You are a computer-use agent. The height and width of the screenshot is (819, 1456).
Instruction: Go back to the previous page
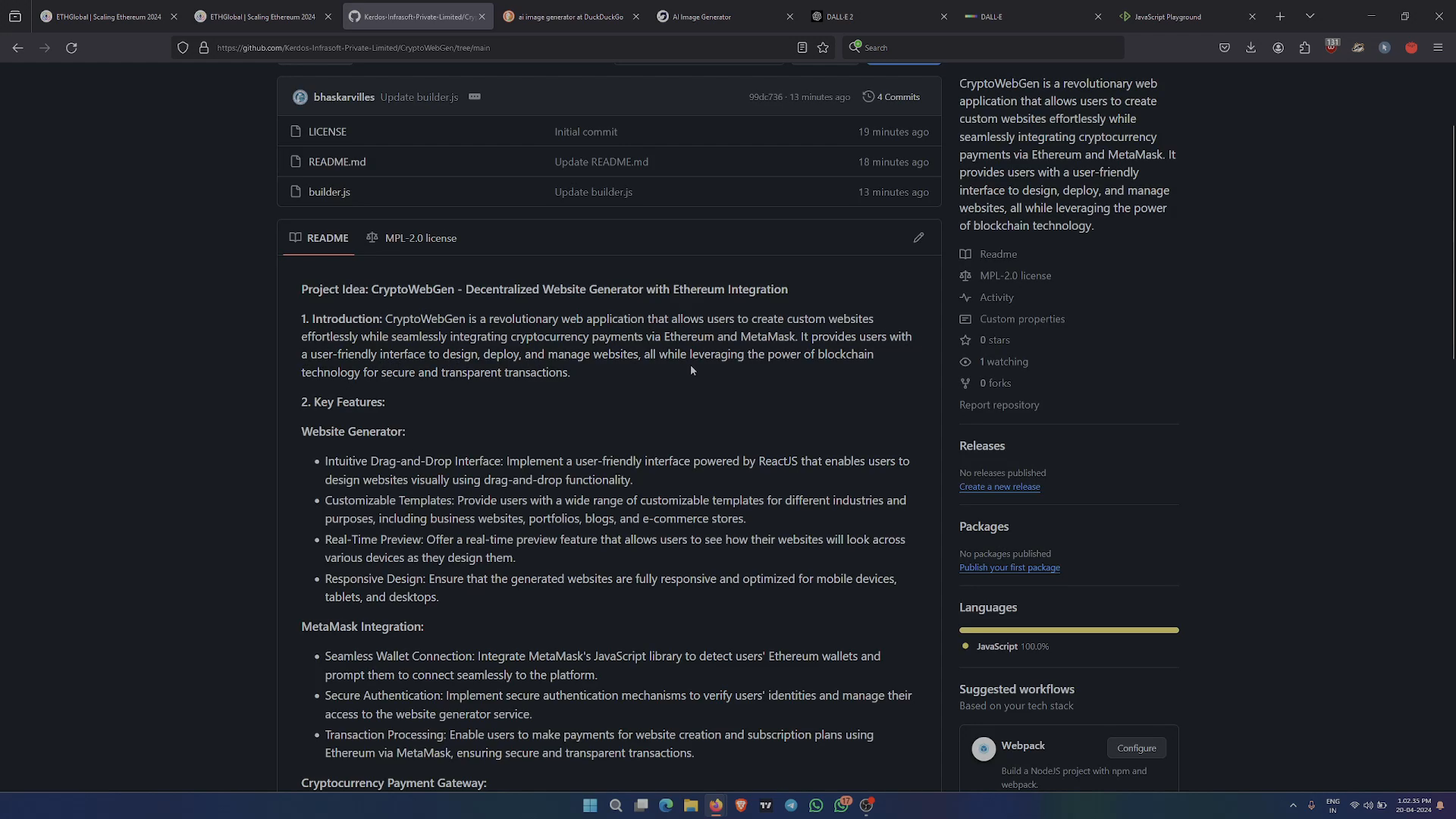(17, 47)
